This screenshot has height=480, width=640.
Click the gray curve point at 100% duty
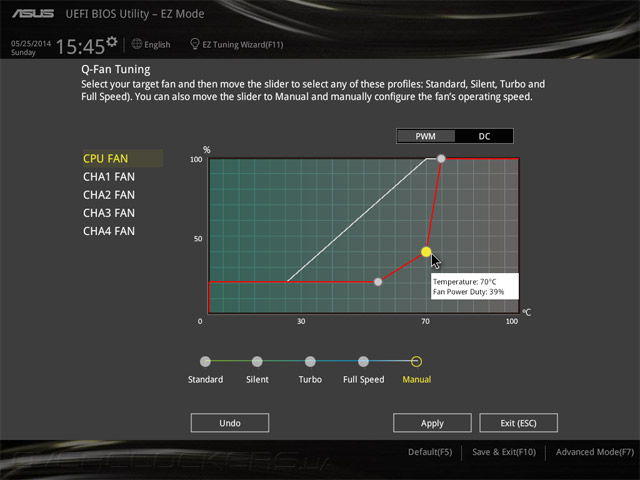(441, 158)
